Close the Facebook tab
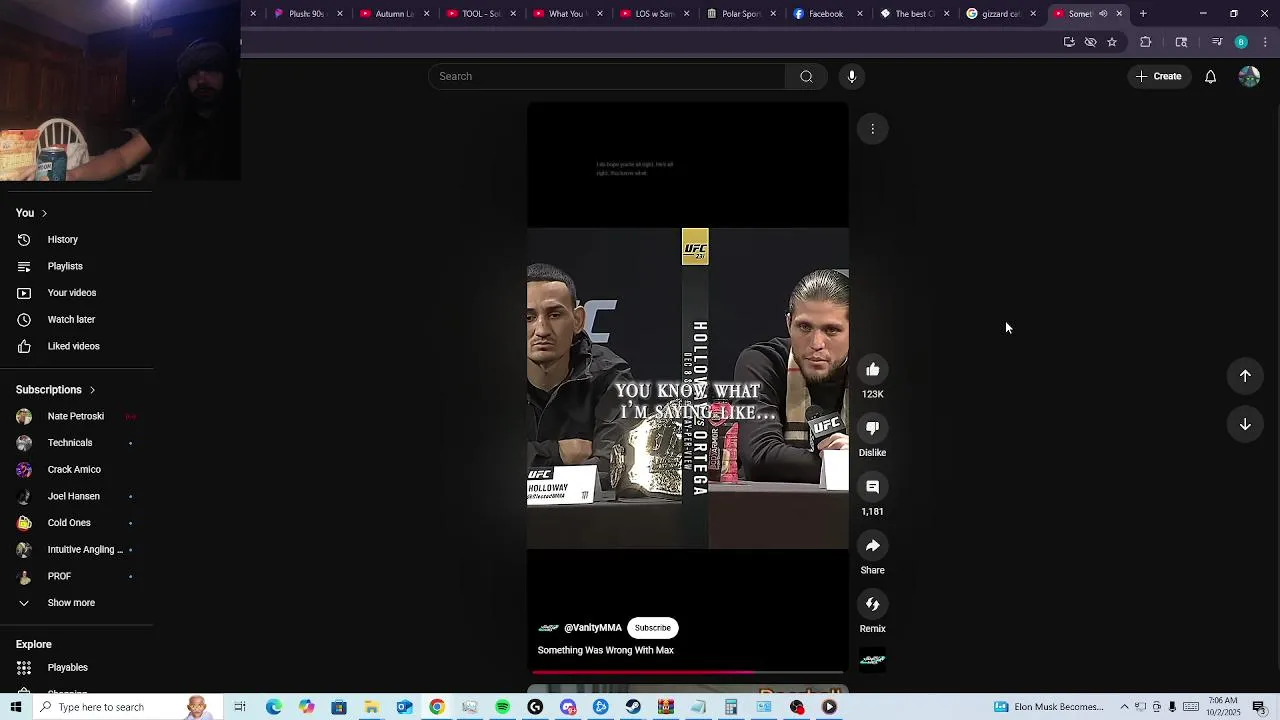Viewport: 1280px width, 720px height. point(860,14)
